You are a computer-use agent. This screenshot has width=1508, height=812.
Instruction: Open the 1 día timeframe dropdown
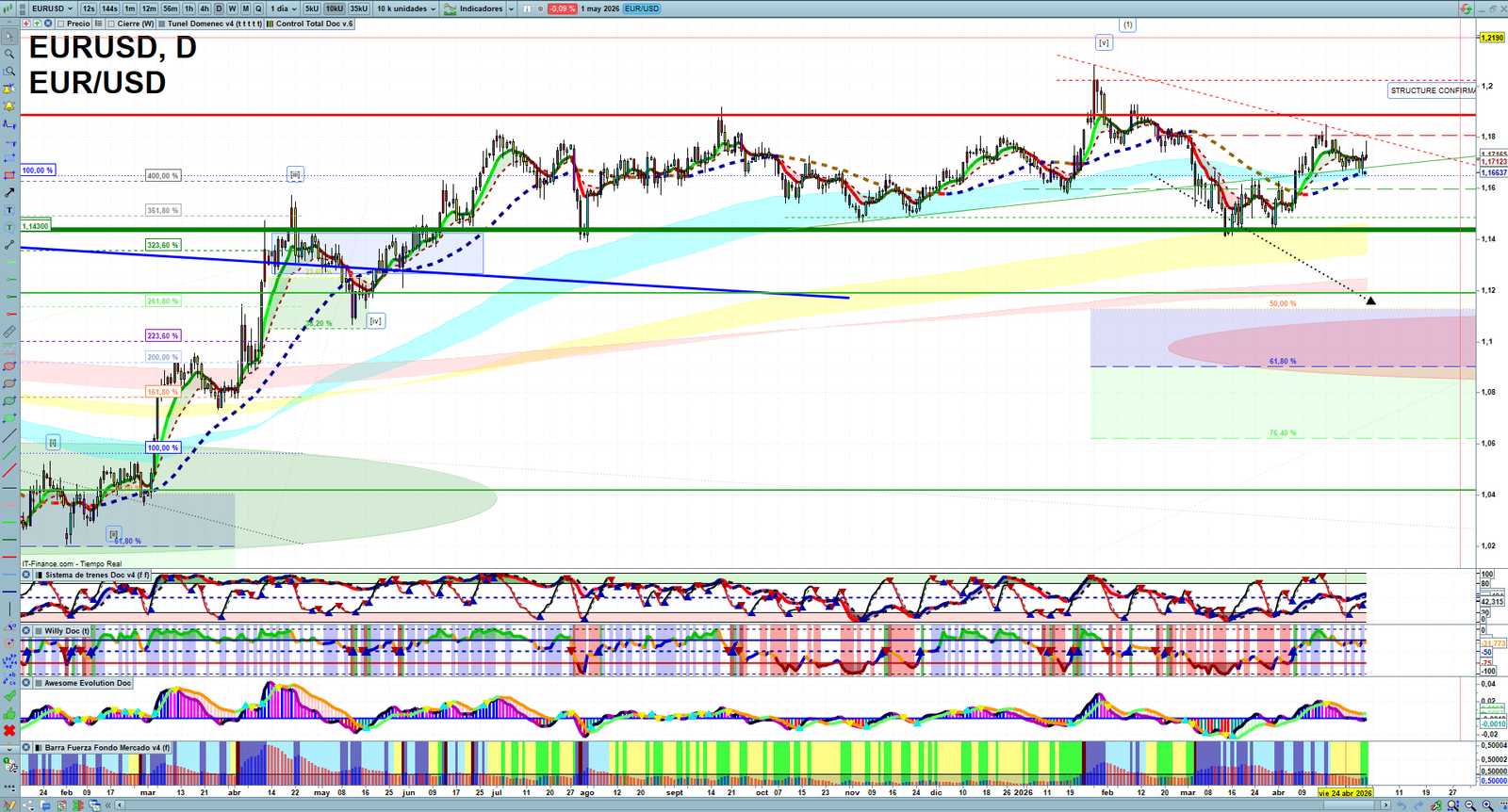point(283,8)
